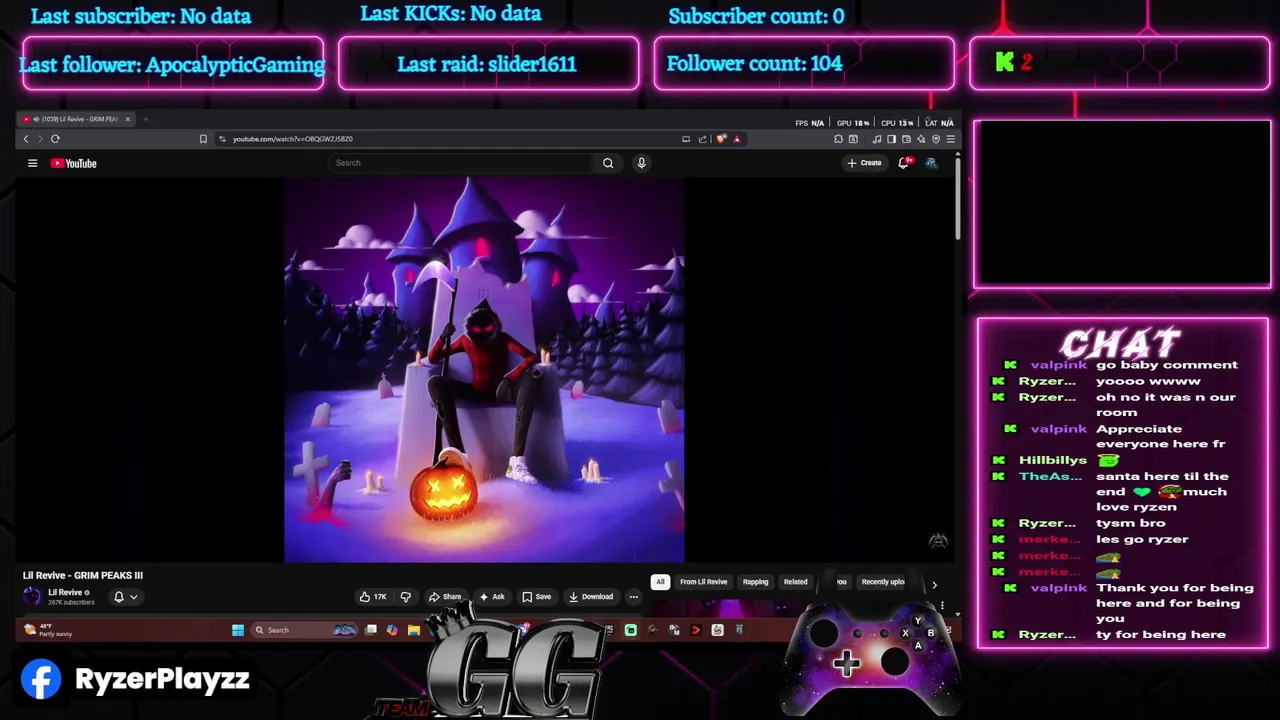Select the Recently uploaded chip

tap(883, 582)
